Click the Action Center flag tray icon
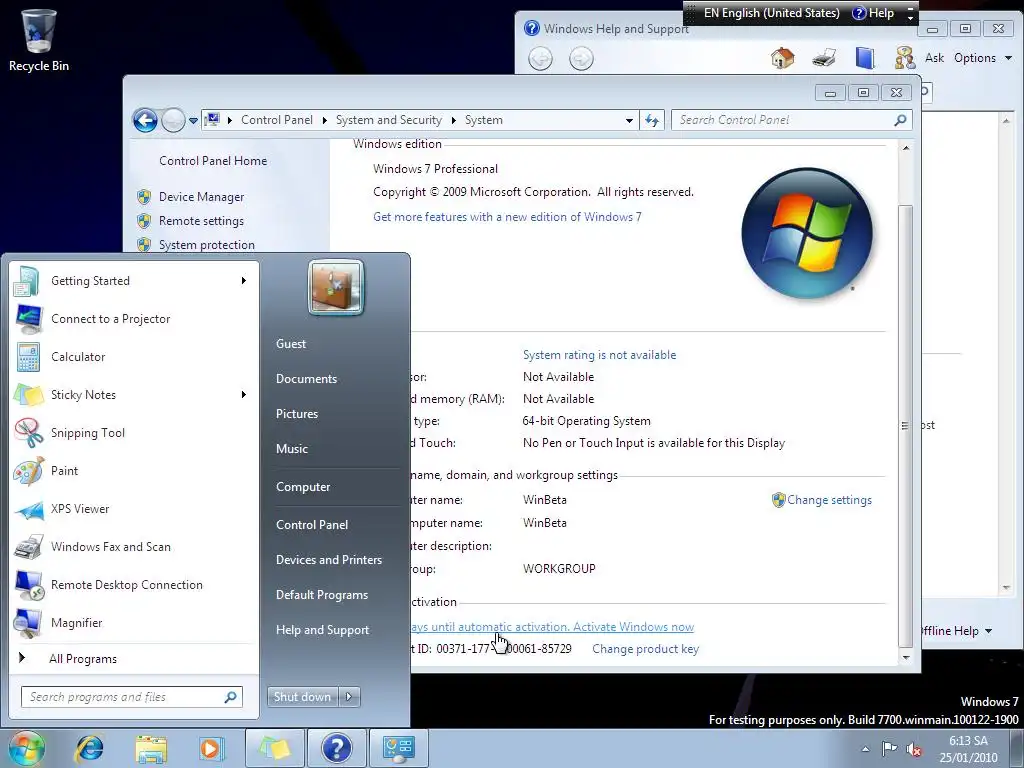The image size is (1024, 768). click(x=889, y=749)
